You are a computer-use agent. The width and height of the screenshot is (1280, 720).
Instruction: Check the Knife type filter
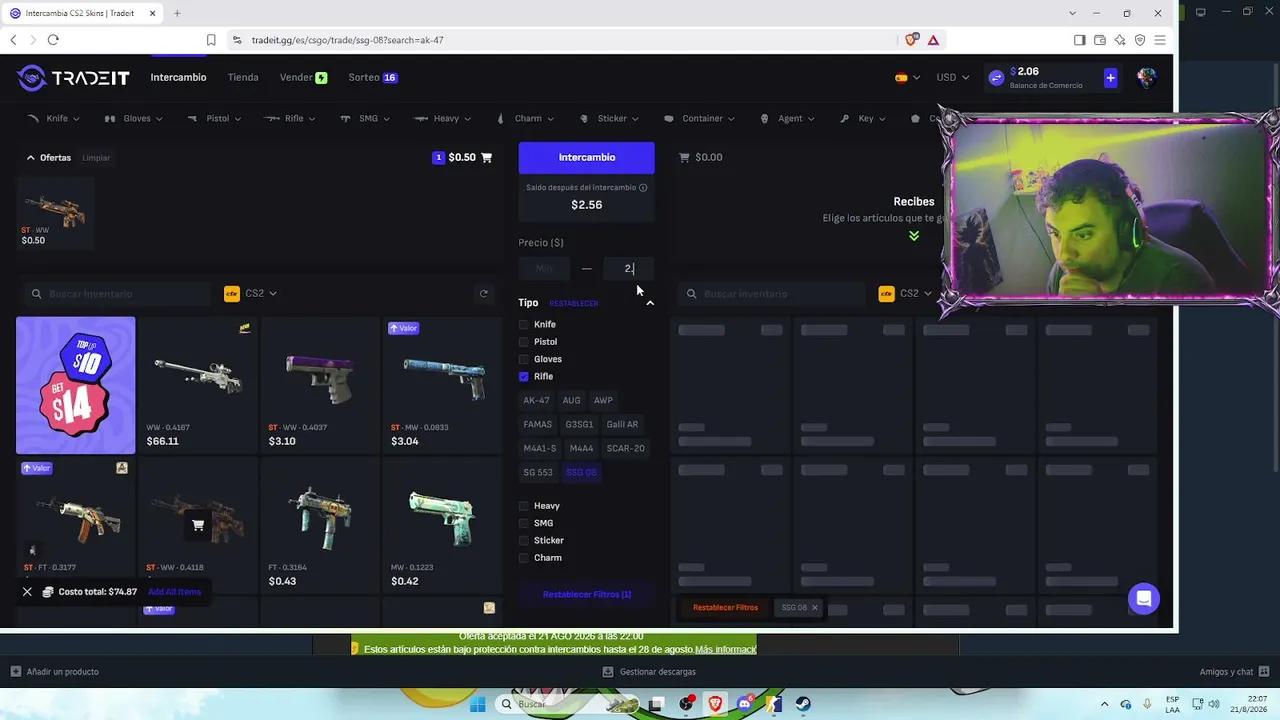coord(524,325)
